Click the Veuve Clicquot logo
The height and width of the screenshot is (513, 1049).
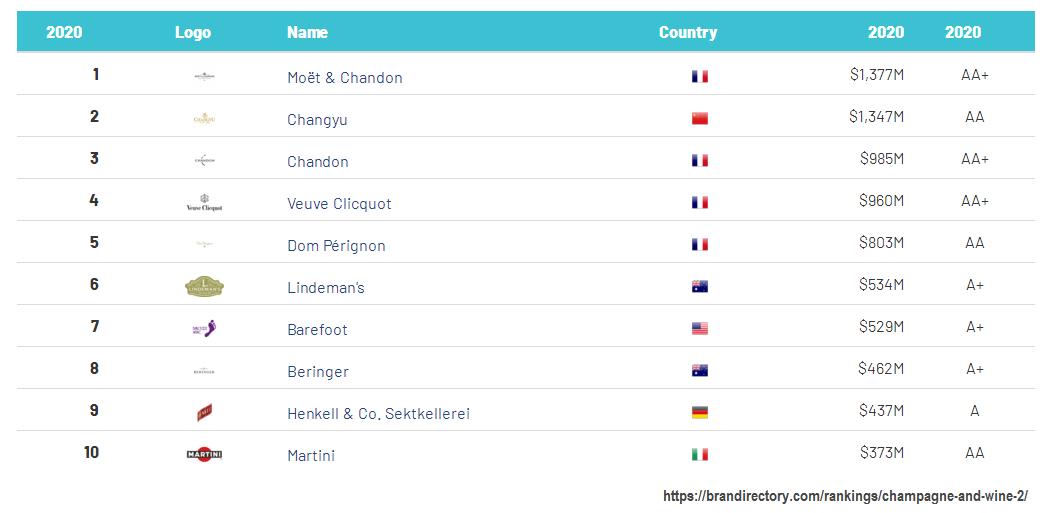click(204, 203)
